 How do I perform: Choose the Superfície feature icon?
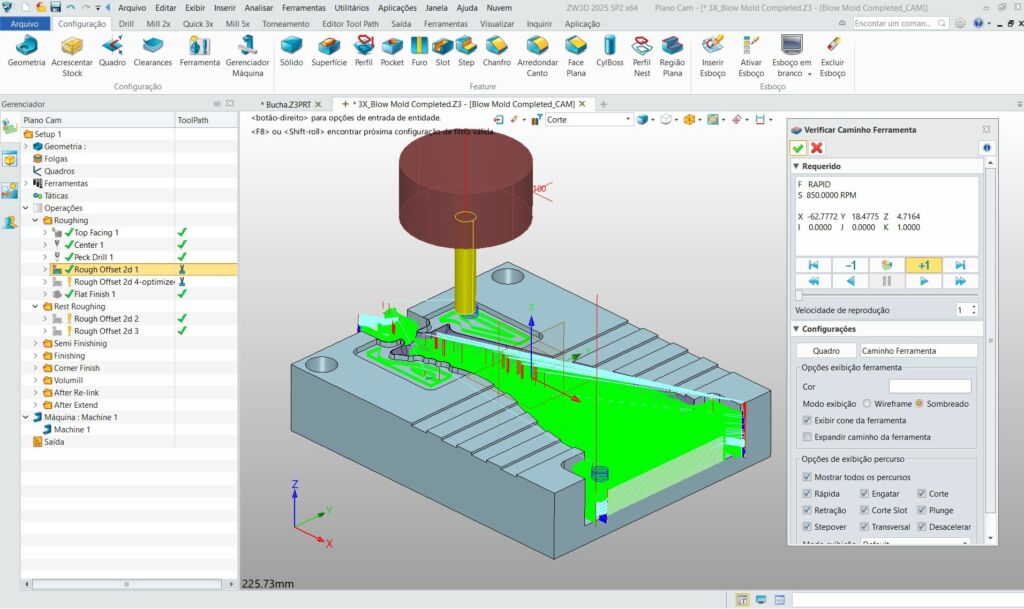pyautogui.click(x=329, y=52)
